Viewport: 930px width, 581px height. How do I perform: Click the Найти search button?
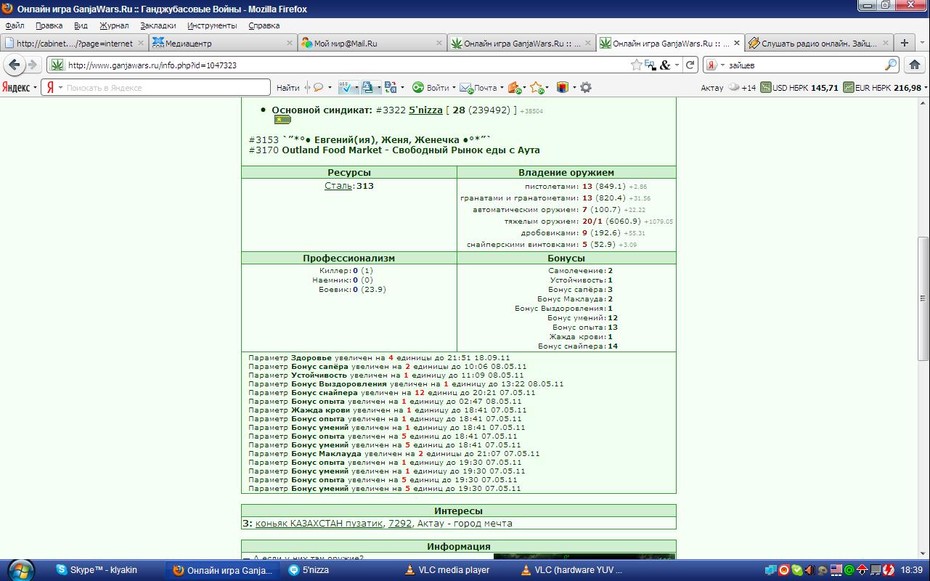(288, 88)
